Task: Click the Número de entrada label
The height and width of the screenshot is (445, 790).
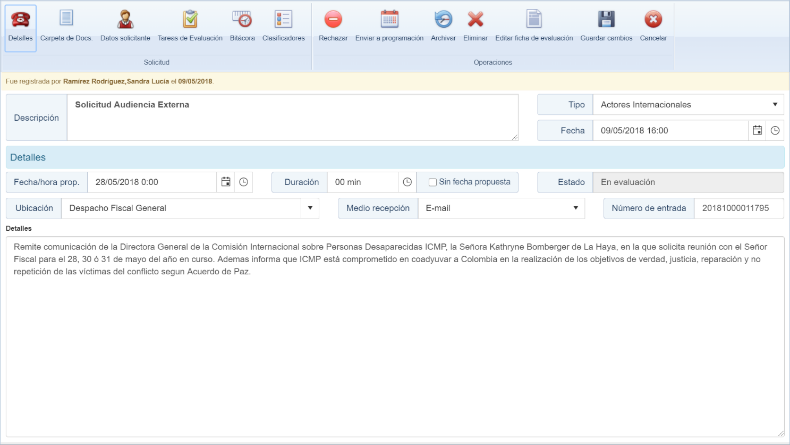Action: click(x=649, y=208)
